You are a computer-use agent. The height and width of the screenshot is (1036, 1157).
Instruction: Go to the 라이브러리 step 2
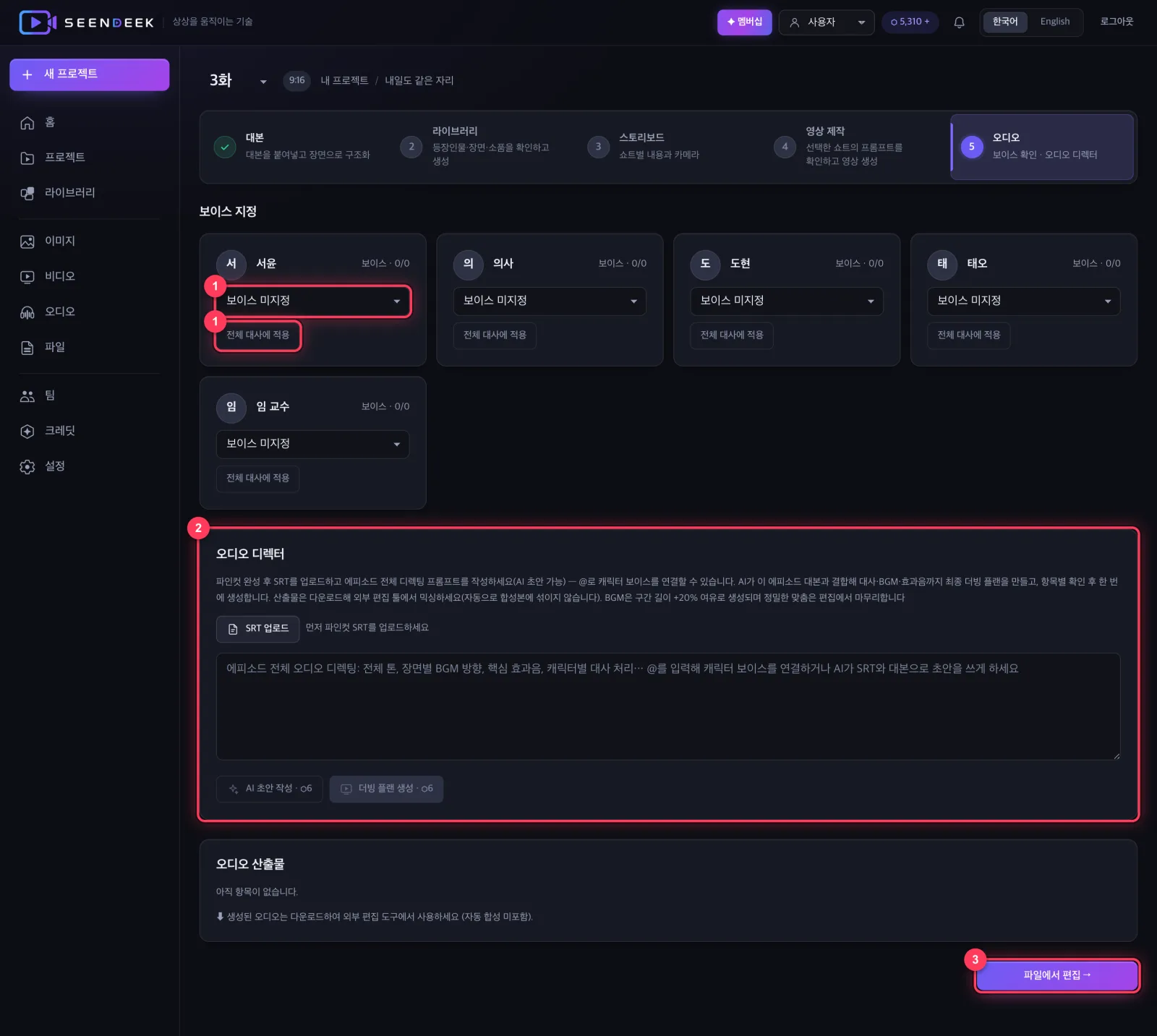click(480, 147)
